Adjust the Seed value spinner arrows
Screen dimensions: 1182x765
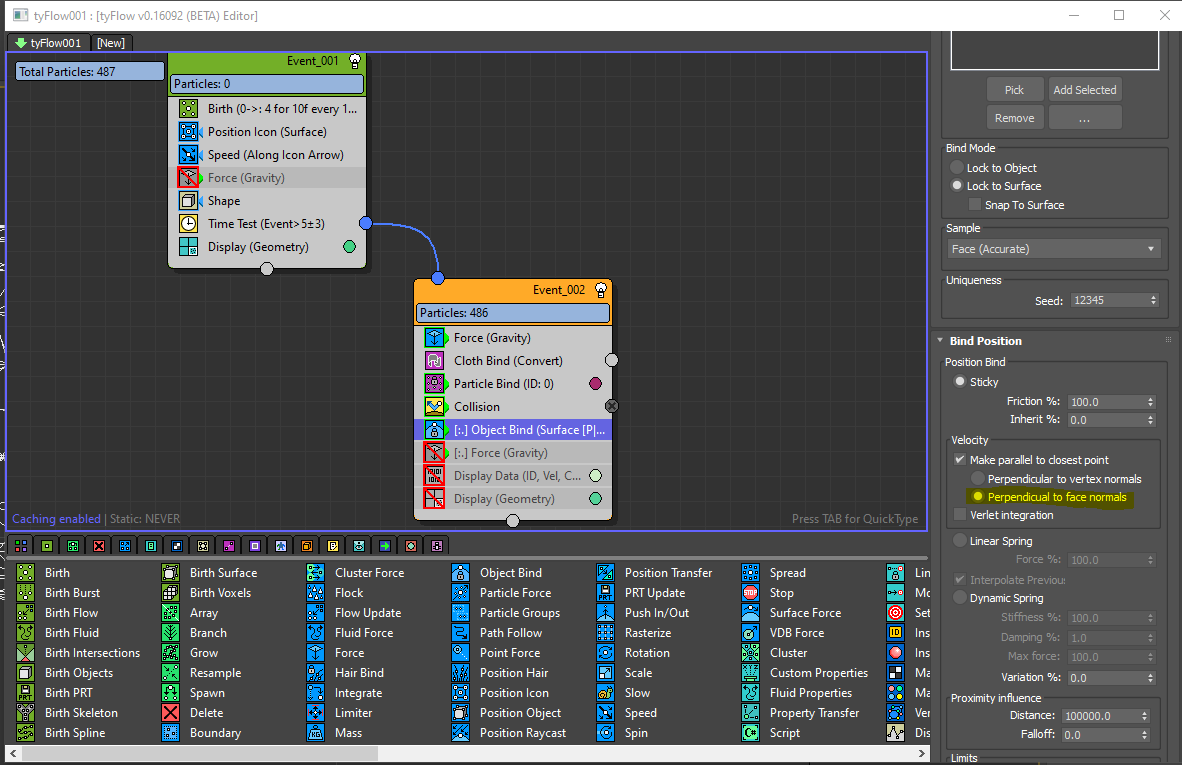coord(1153,300)
